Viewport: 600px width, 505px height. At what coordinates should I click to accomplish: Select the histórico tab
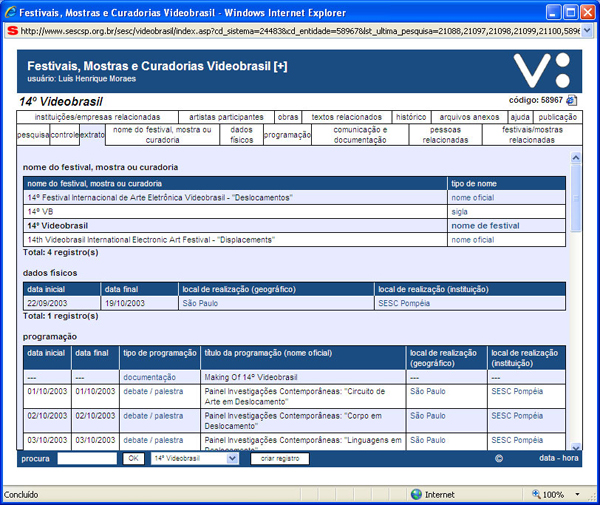click(x=411, y=117)
